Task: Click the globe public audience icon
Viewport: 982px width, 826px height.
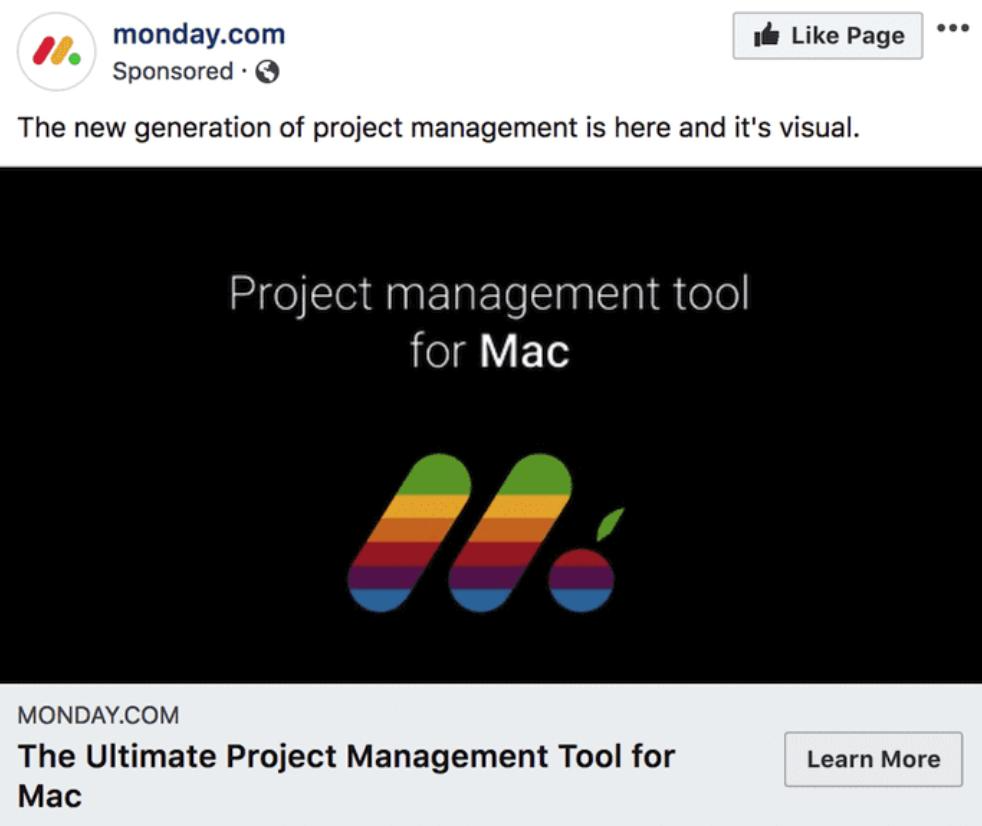Action: point(267,71)
